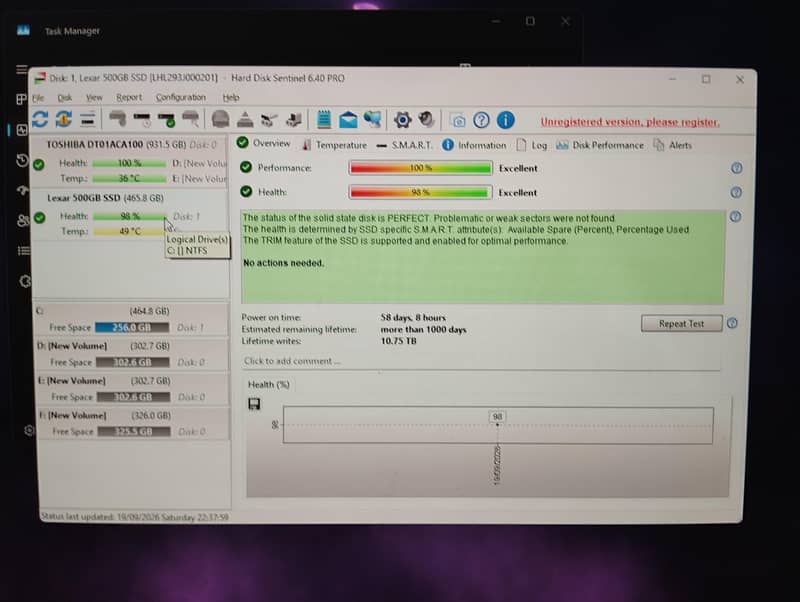Click the disk test icon with clock
The height and width of the screenshot is (602, 800).
click(142, 119)
